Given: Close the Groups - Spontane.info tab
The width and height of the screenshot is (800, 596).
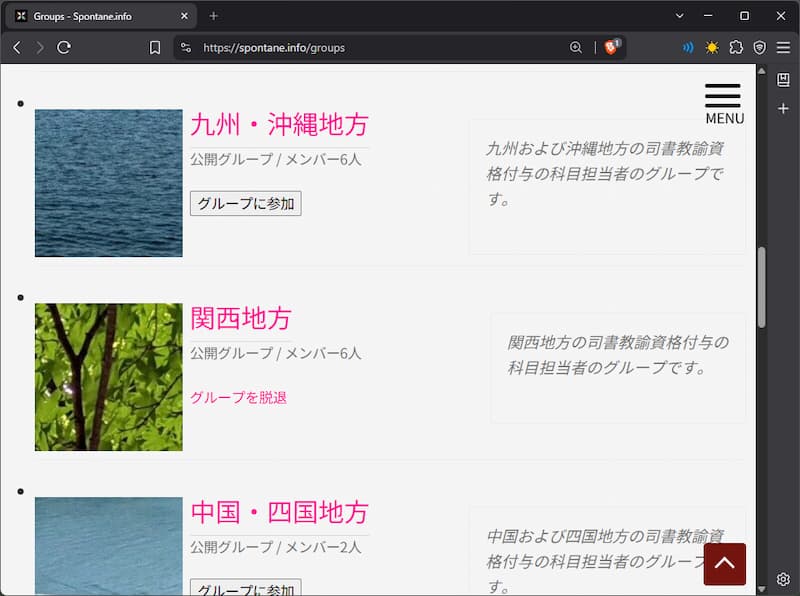Looking at the screenshot, I should tap(184, 16).
